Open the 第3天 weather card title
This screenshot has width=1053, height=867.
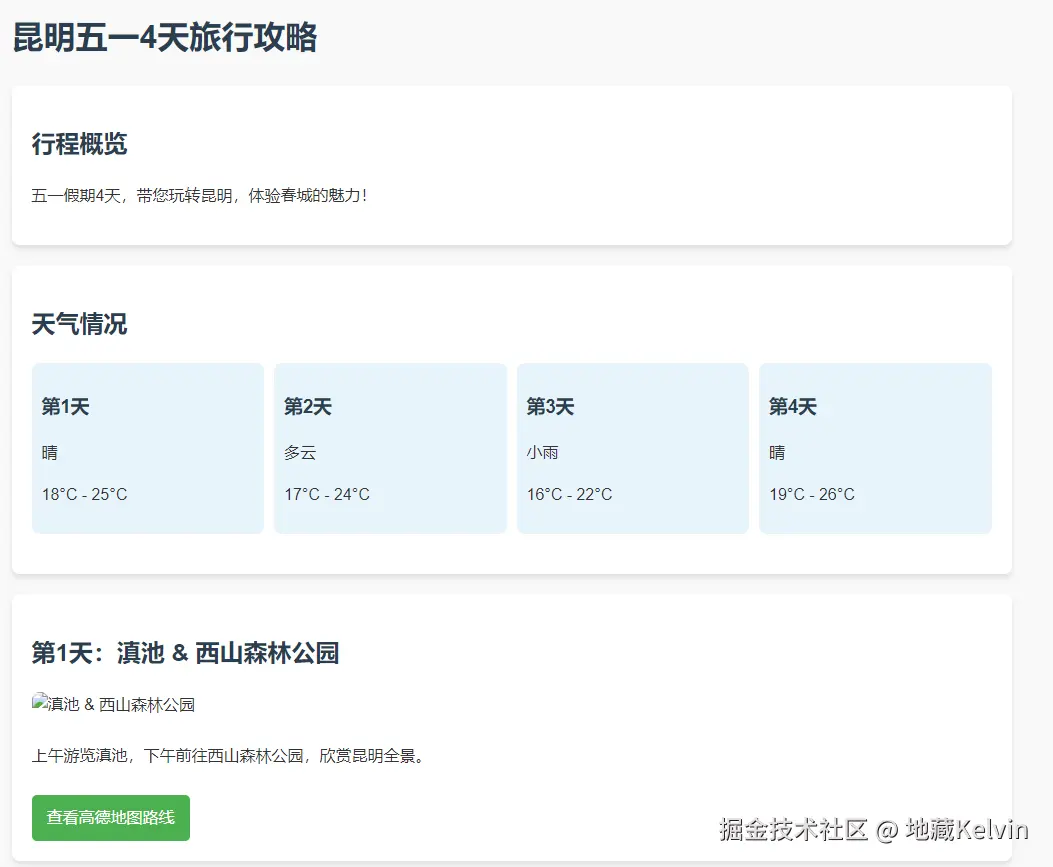pyautogui.click(x=550, y=406)
